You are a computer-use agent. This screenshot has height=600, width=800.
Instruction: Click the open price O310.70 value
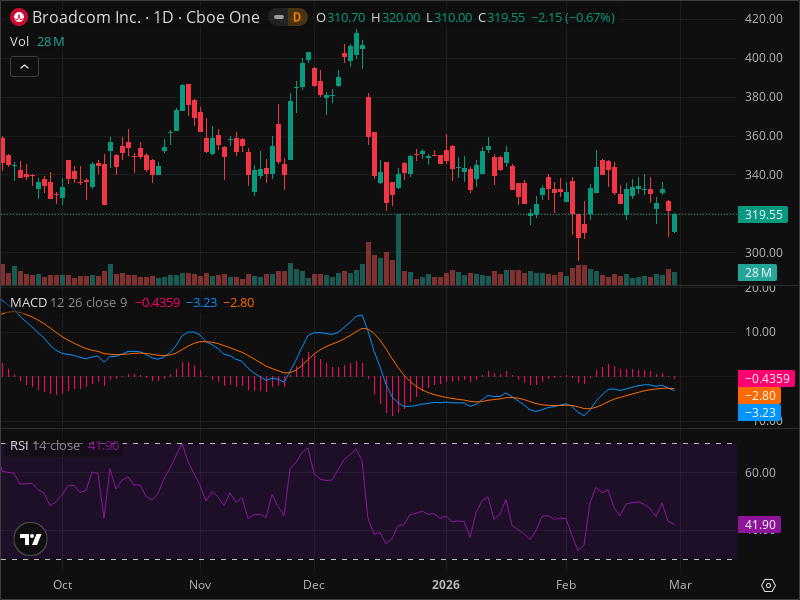pyautogui.click(x=341, y=18)
